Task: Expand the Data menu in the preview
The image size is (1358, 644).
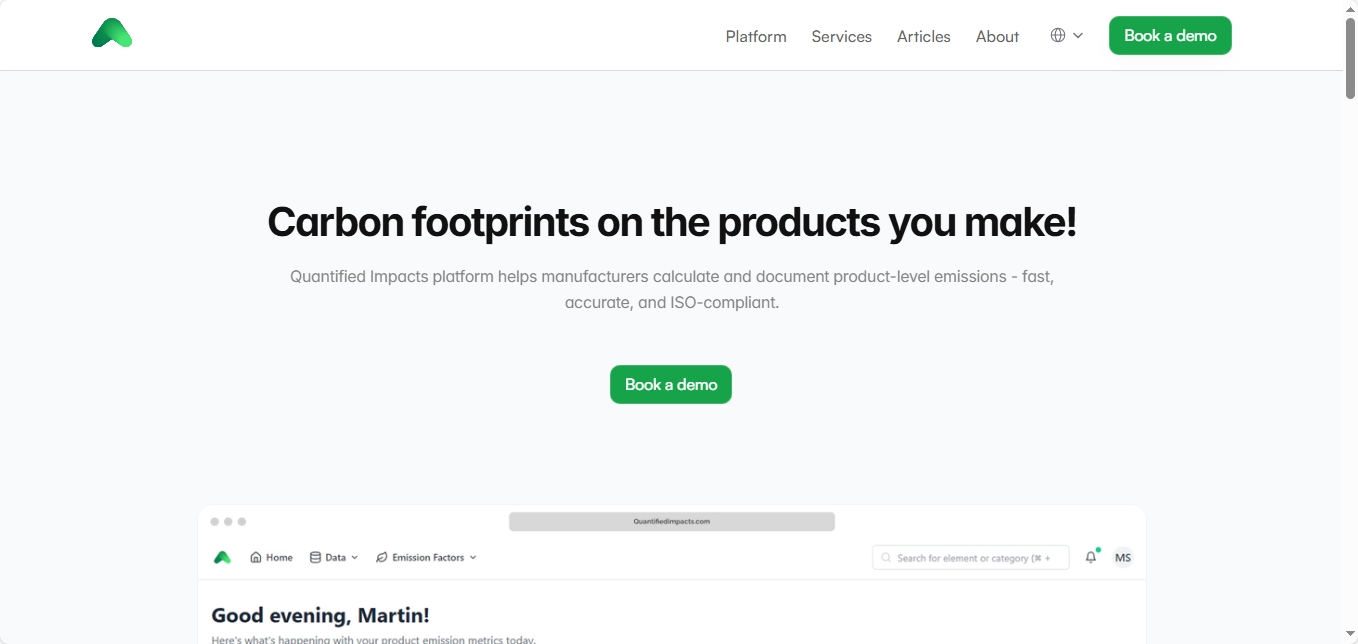Action: (x=352, y=557)
